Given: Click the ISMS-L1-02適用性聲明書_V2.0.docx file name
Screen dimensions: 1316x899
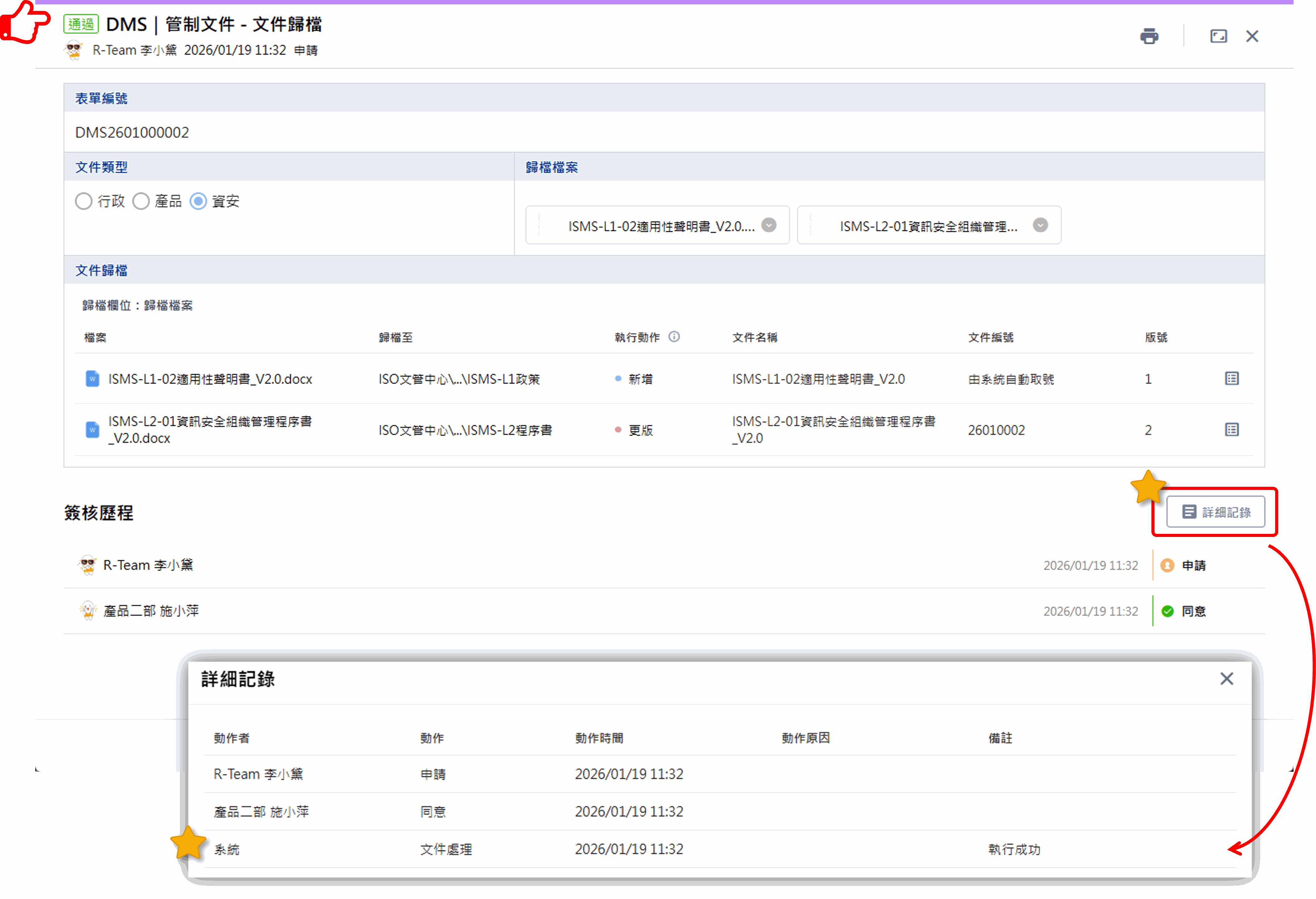Looking at the screenshot, I should 210,379.
